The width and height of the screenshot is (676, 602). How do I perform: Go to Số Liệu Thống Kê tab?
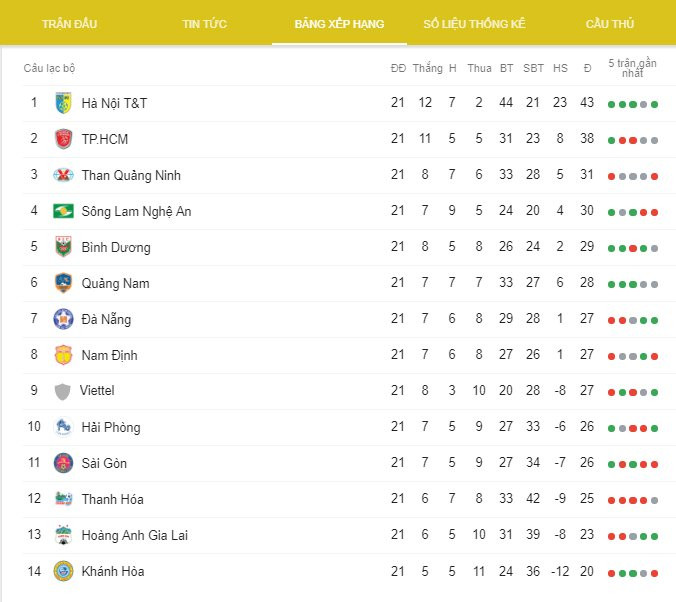point(474,23)
